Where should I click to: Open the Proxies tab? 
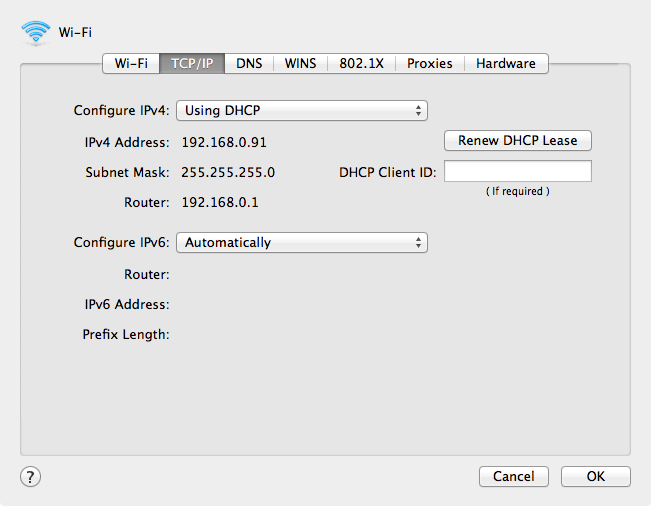click(x=429, y=64)
